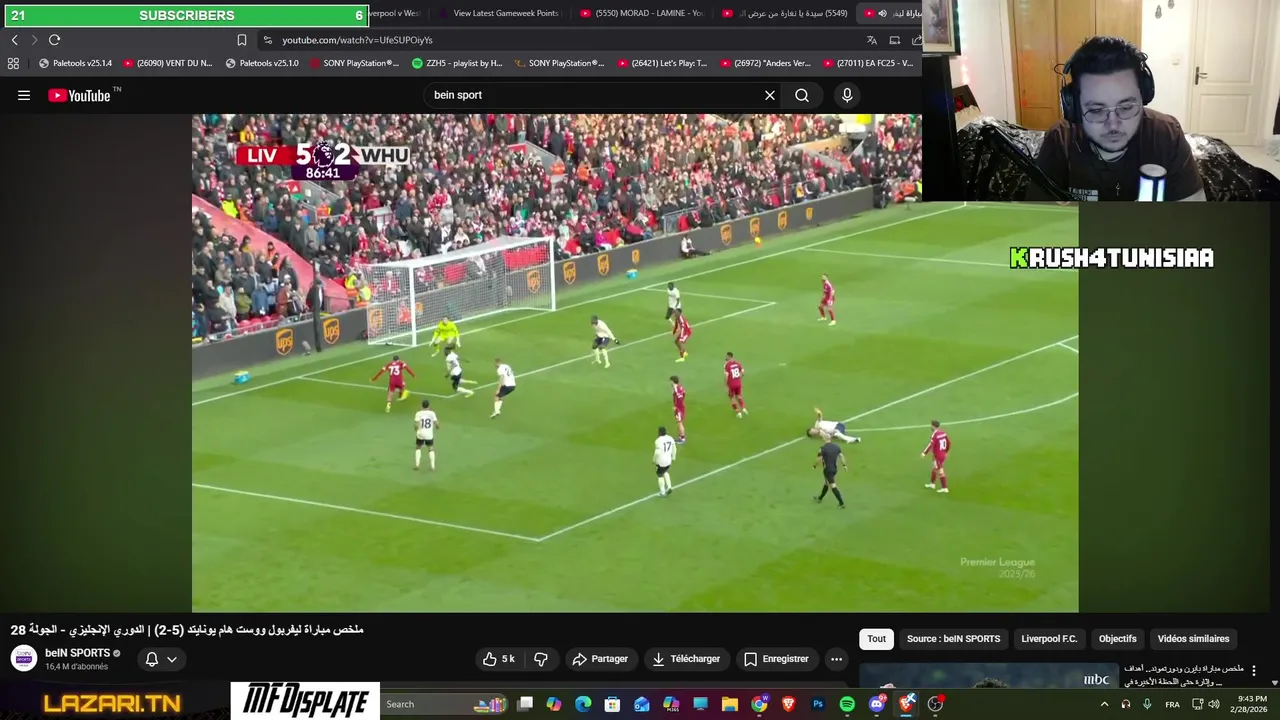Bookmark this page icon in address bar
The height and width of the screenshot is (720, 1280).
click(x=242, y=40)
